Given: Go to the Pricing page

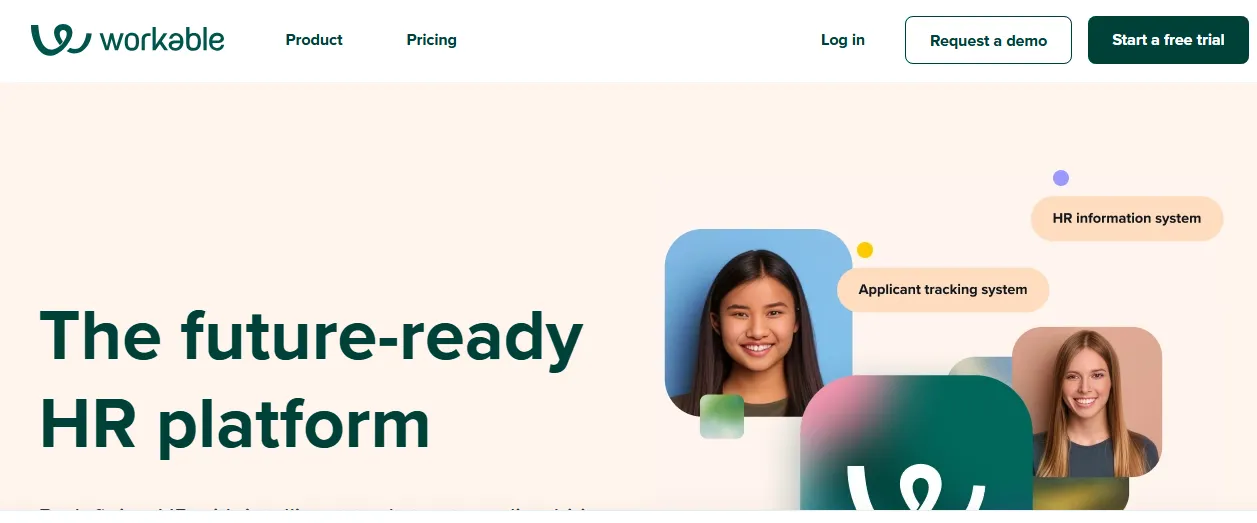Looking at the screenshot, I should coord(431,40).
